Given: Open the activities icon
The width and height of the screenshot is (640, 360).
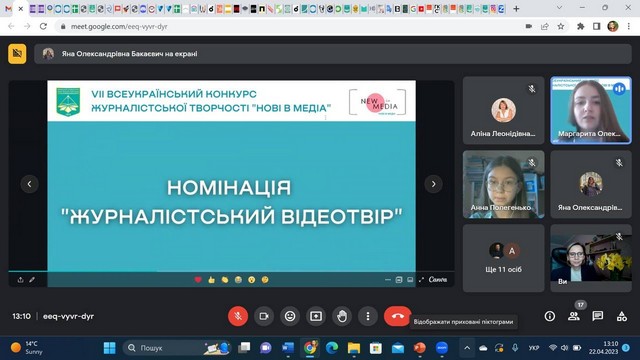Looking at the screenshot, I should [622, 316].
